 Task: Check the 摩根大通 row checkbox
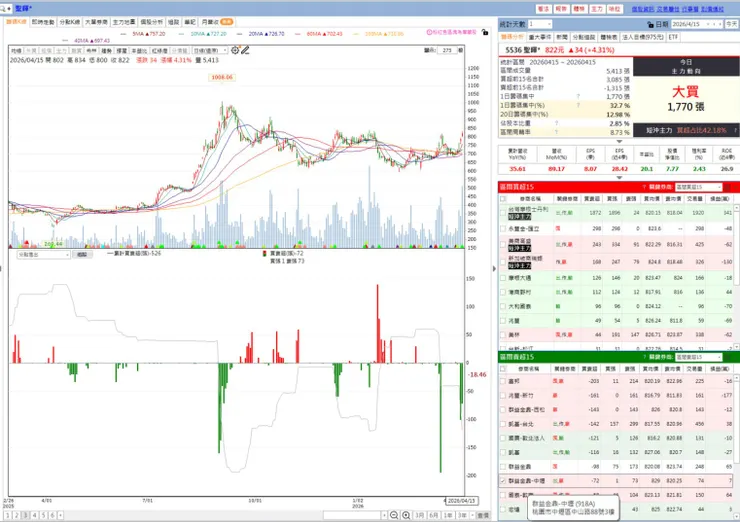(503, 278)
